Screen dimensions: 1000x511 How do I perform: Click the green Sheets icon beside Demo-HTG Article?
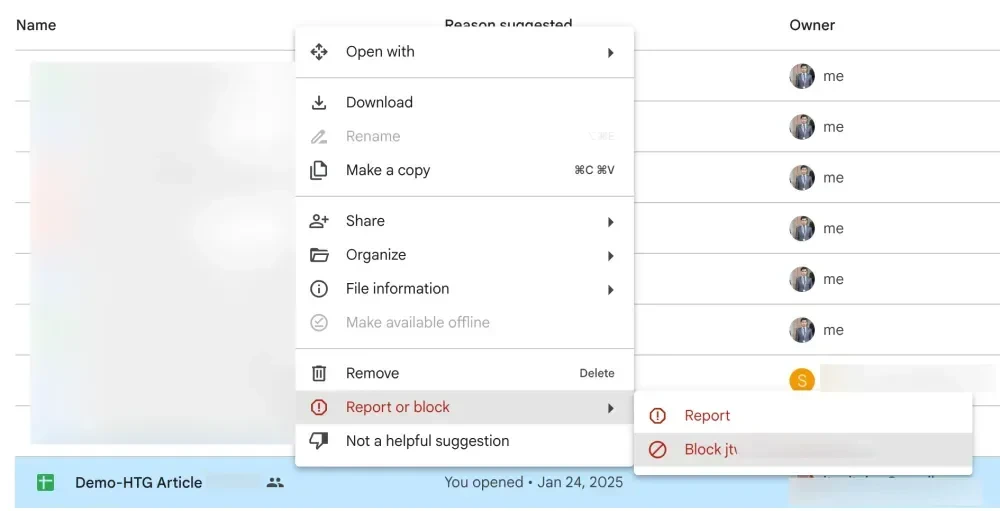(45, 482)
